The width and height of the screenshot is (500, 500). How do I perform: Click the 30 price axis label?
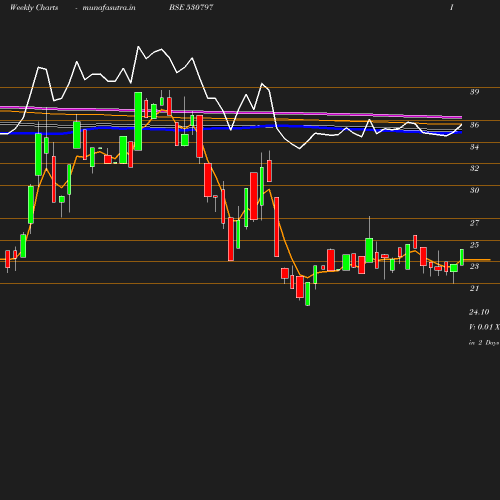point(475,190)
